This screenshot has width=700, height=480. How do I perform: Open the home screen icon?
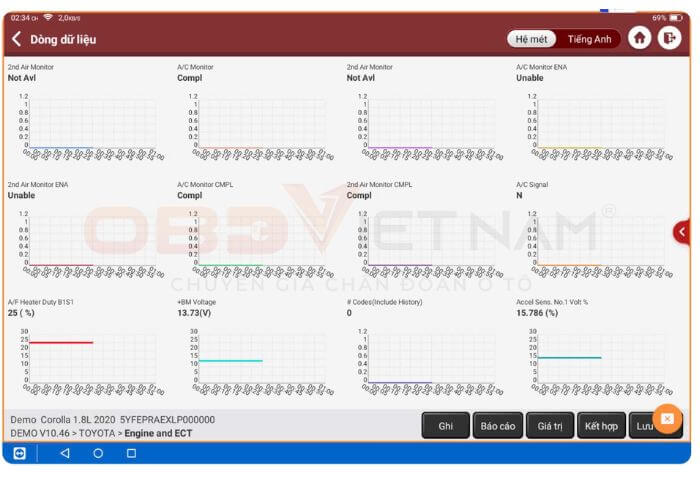tap(639, 38)
